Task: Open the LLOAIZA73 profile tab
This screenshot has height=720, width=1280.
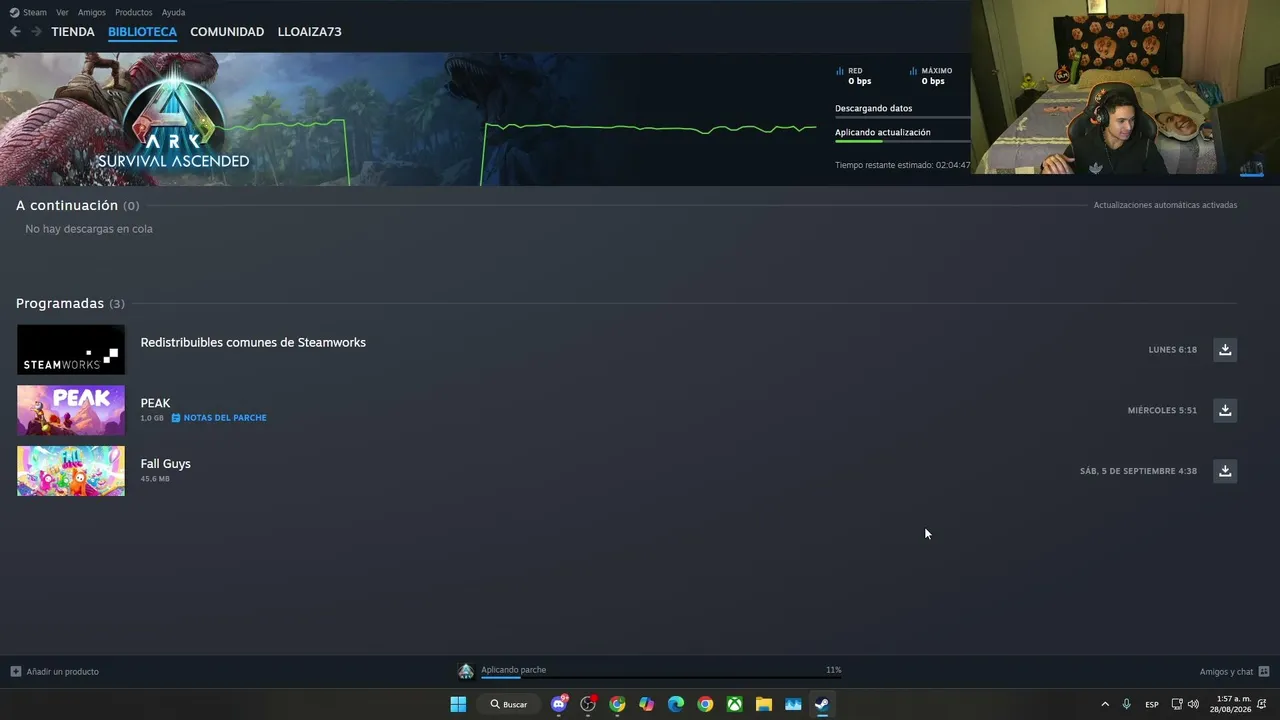Action: (x=310, y=32)
